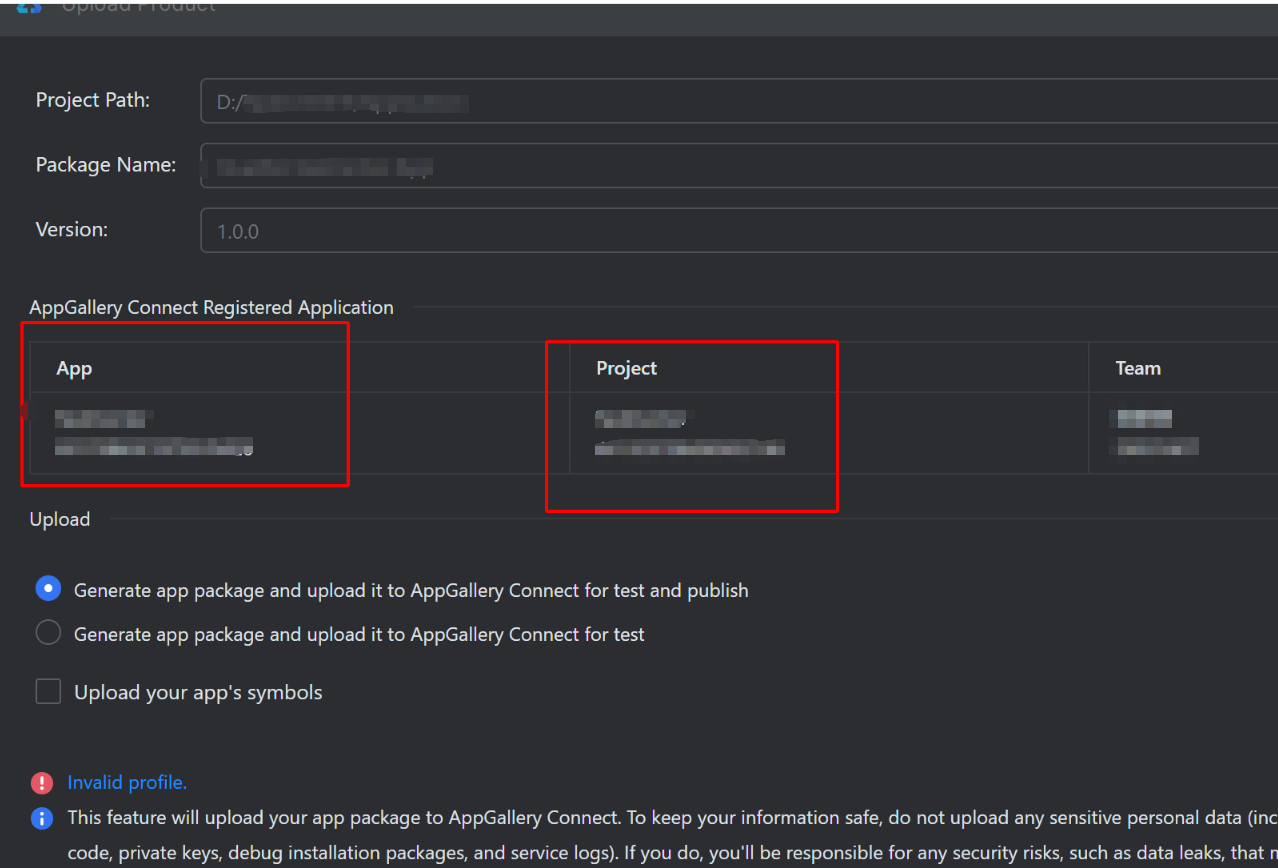Click the red error icon beside Invalid profile
This screenshot has width=1278, height=868.
pos(42,783)
